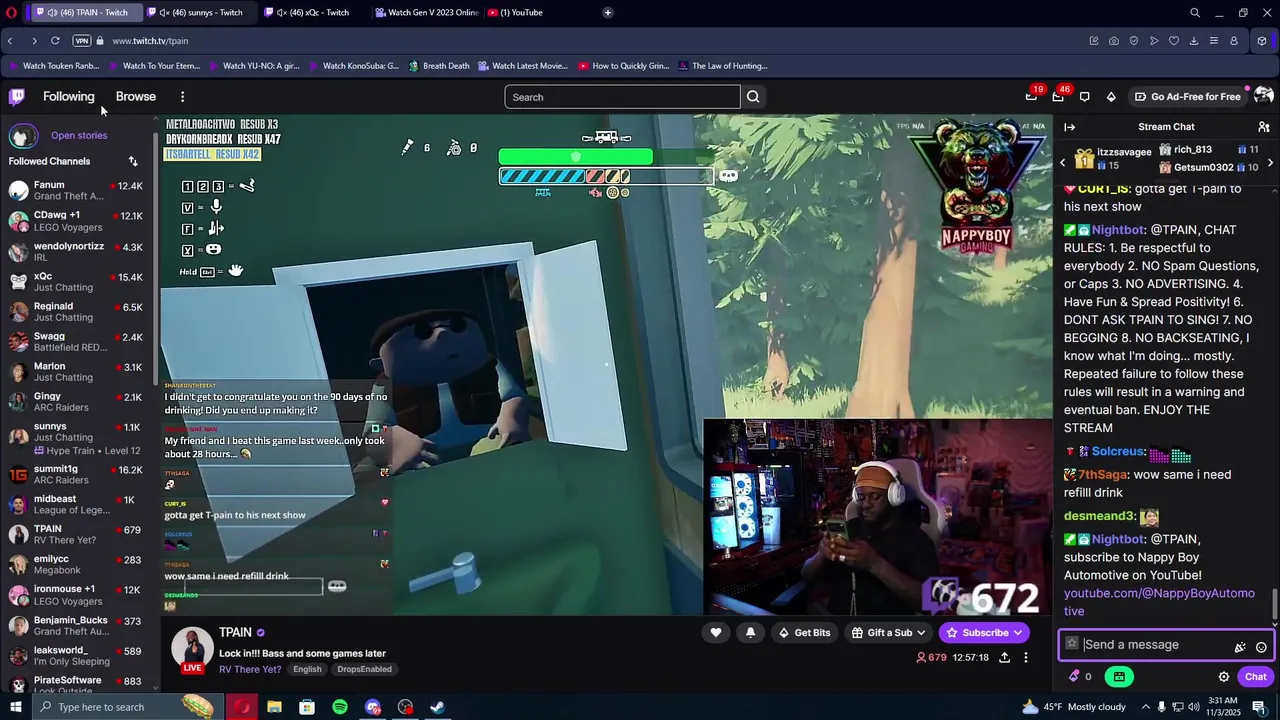
Task: Click the celebration icon in message box
Action: click(1240, 647)
